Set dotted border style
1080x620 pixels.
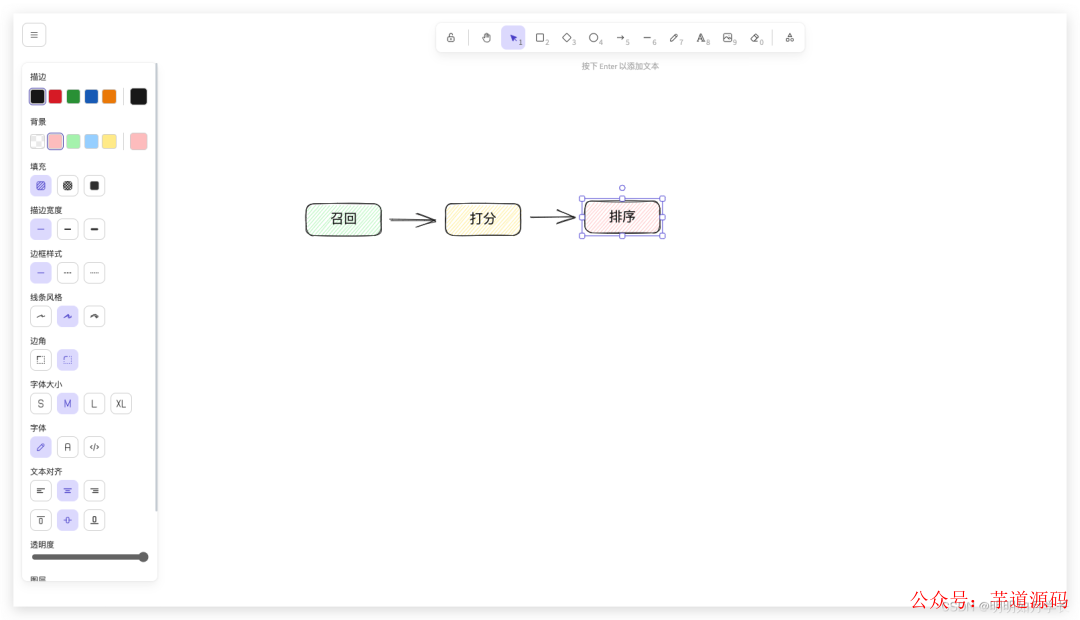tap(94, 273)
